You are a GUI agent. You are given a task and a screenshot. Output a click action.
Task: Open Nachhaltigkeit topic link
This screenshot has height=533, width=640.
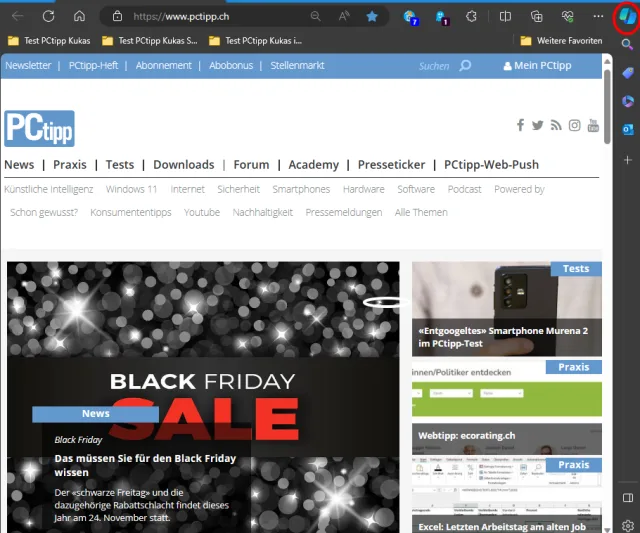coord(262,212)
